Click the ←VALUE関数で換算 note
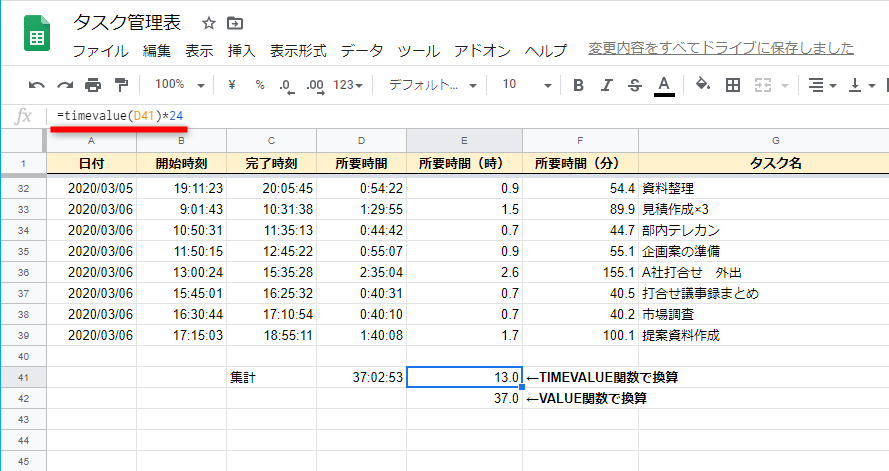The image size is (889, 471). pos(586,398)
